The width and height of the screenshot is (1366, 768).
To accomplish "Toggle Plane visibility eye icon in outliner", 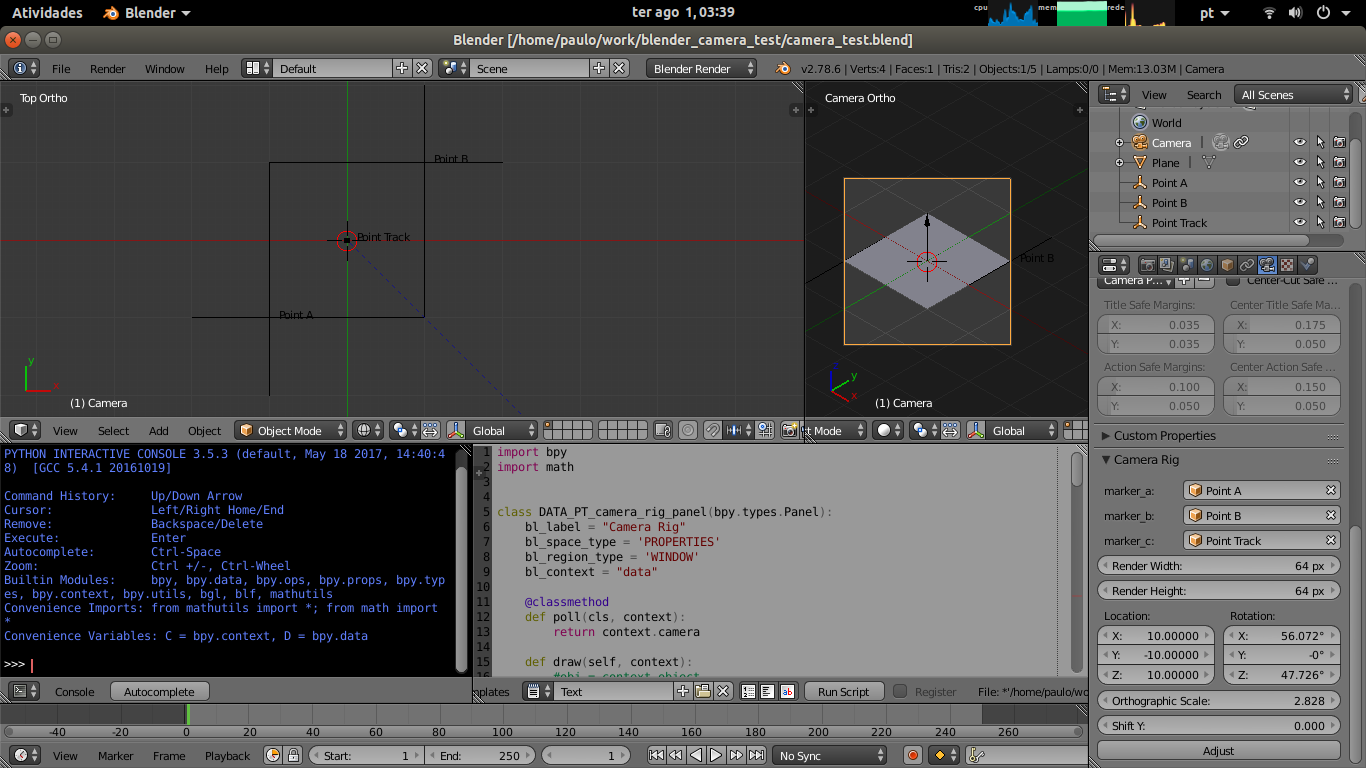I will point(1300,163).
